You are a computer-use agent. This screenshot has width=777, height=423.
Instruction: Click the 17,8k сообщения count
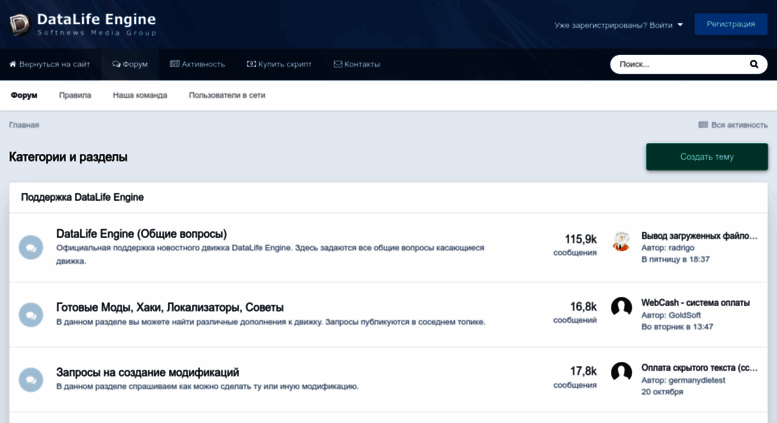tap(575, 377)
